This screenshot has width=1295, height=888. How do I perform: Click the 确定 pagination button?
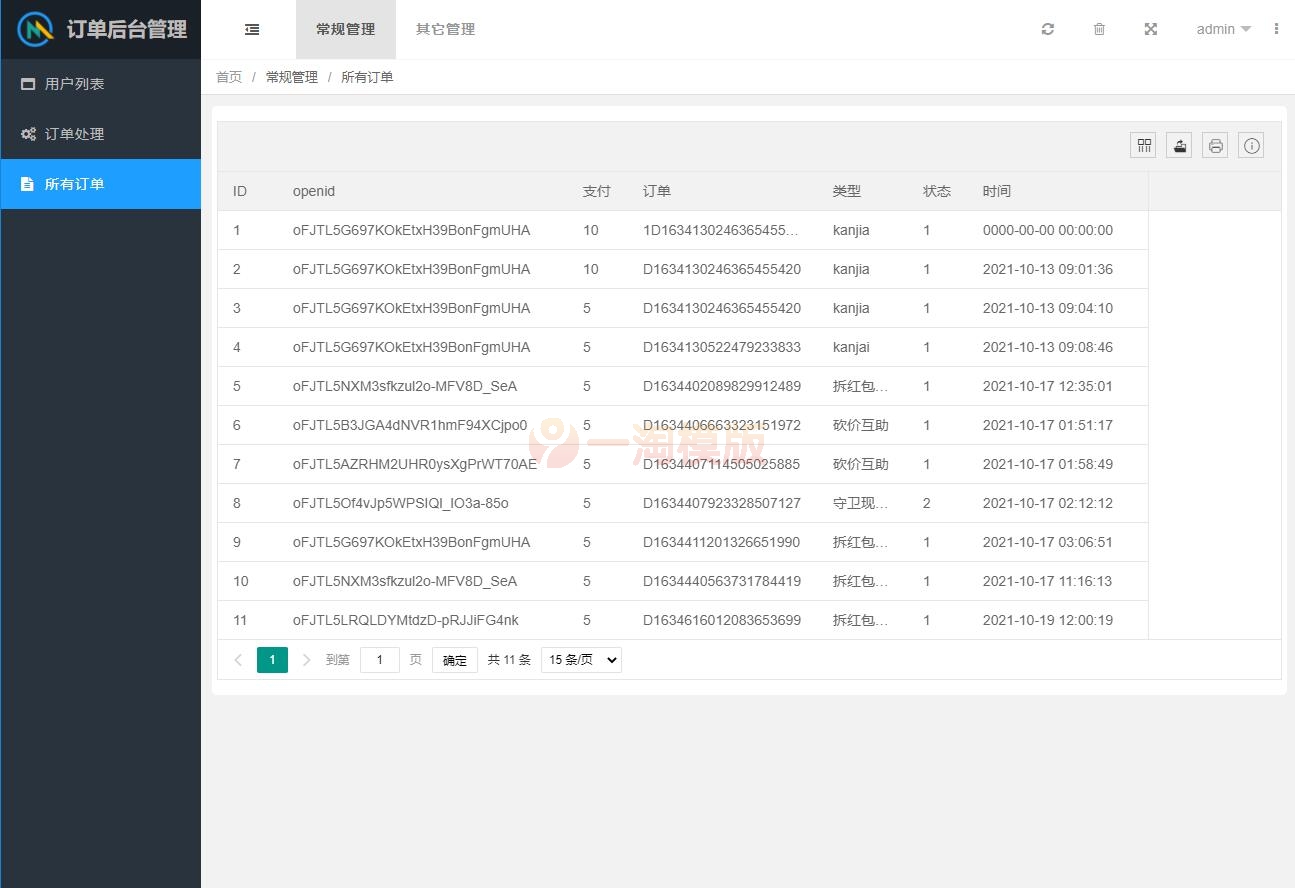(454, 659)
